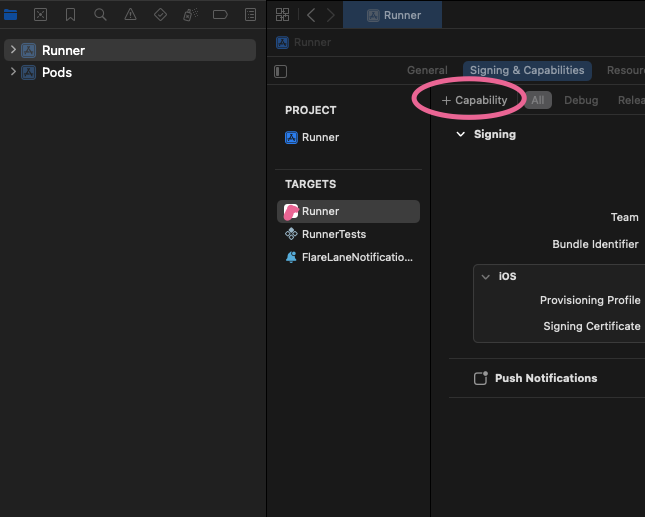Screen dimensions: 645x517
Task: Open the Project navigator folder icon
Action: (10, 15)
